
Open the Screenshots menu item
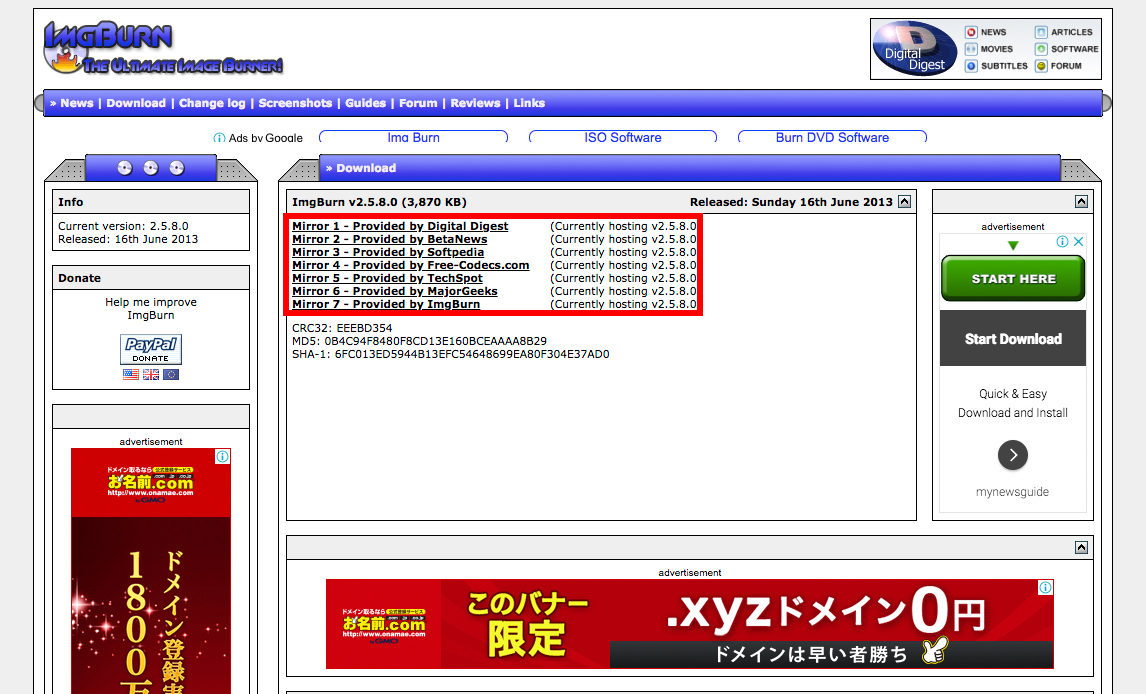click(295, 103)
